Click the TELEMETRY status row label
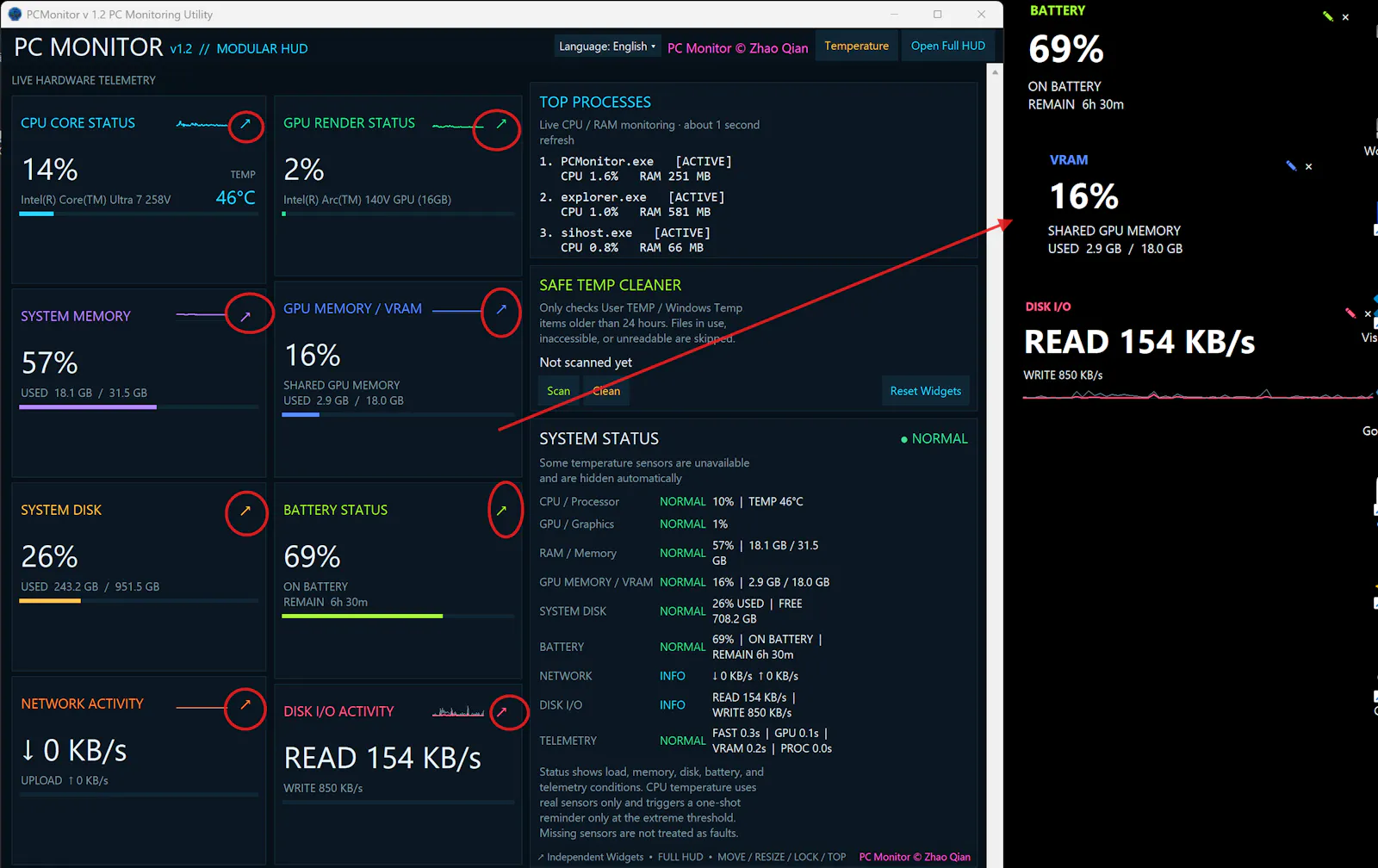The height and width of the screenshot is (868, 1378). click(568, 741)
